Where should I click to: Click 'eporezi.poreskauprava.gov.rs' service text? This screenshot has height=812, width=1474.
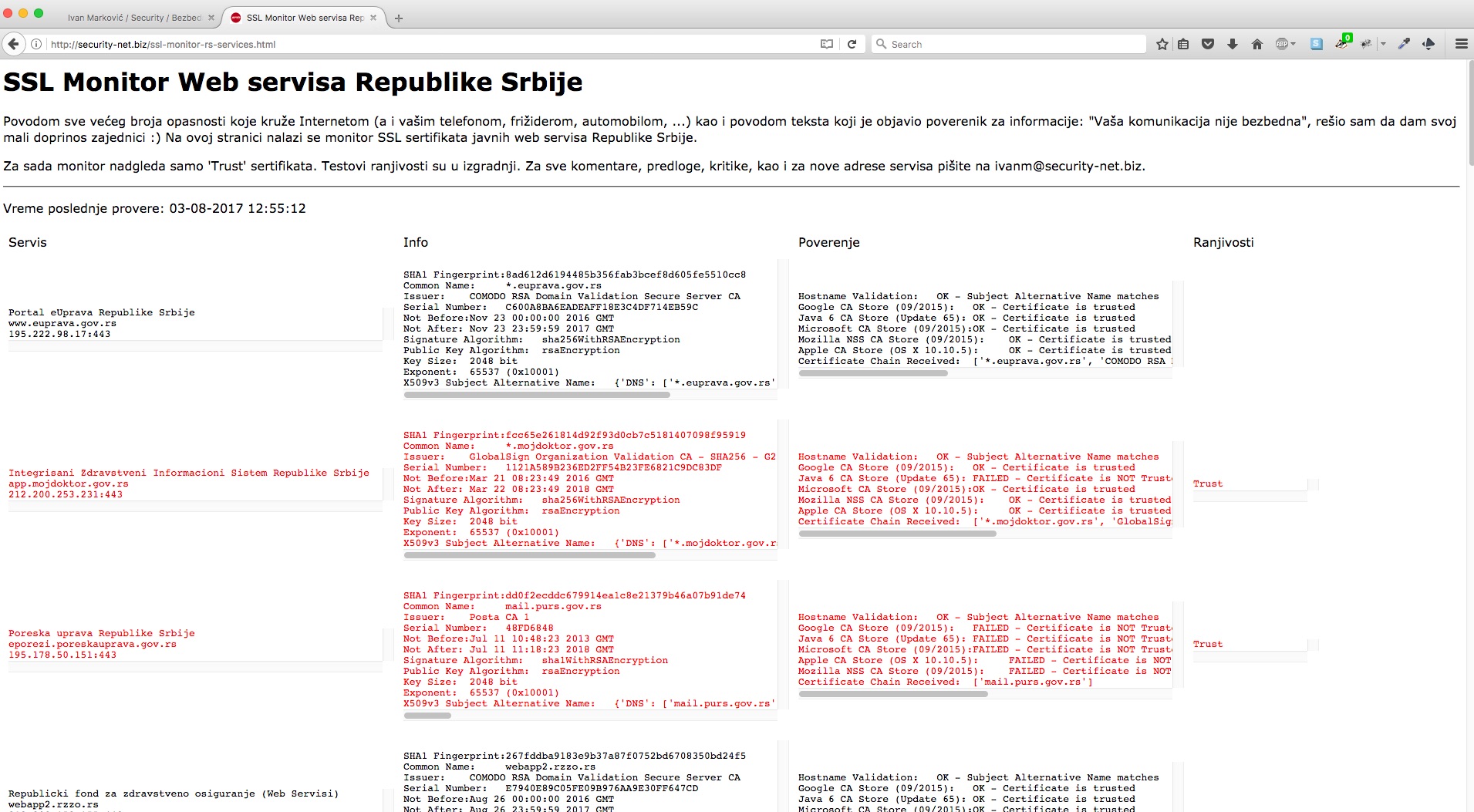point(93,644)
